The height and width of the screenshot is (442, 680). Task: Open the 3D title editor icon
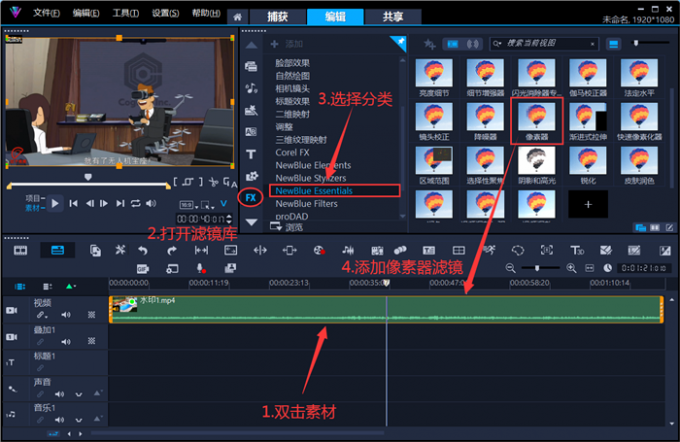tap(577, 250)
